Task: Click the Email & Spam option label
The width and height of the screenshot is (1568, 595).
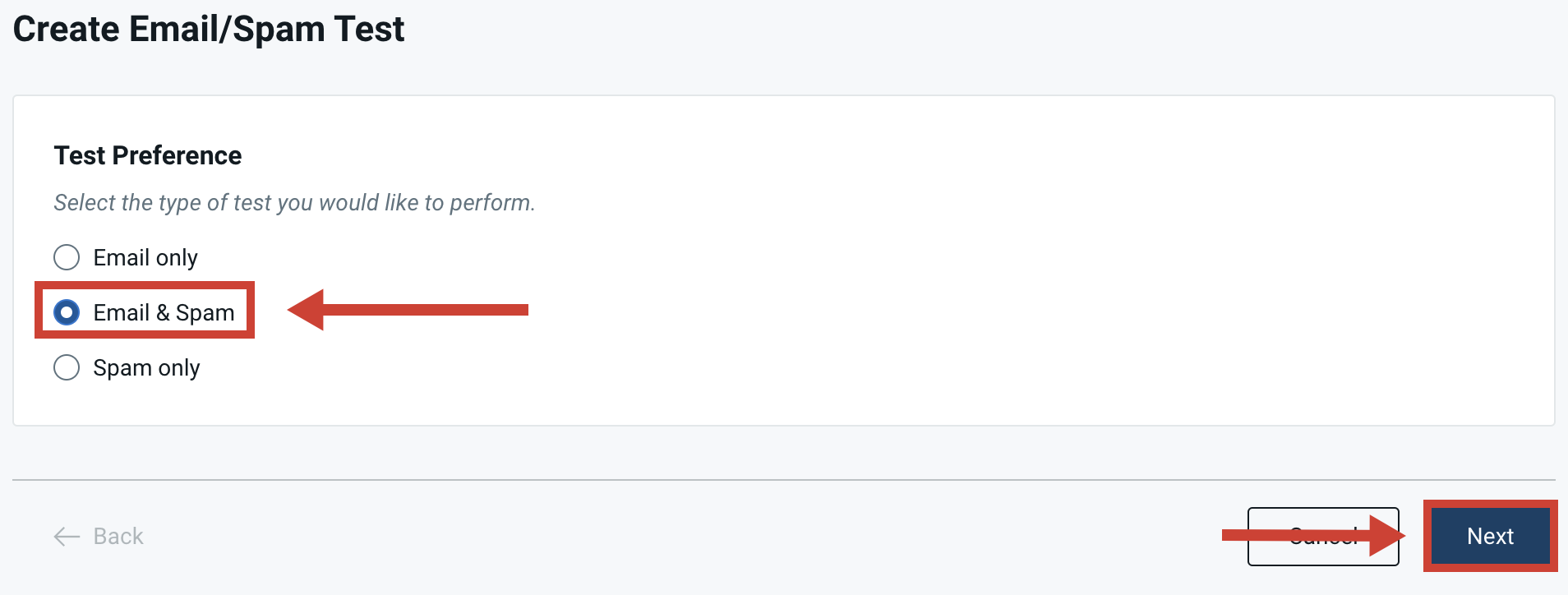Action: (x=163, y=312)
